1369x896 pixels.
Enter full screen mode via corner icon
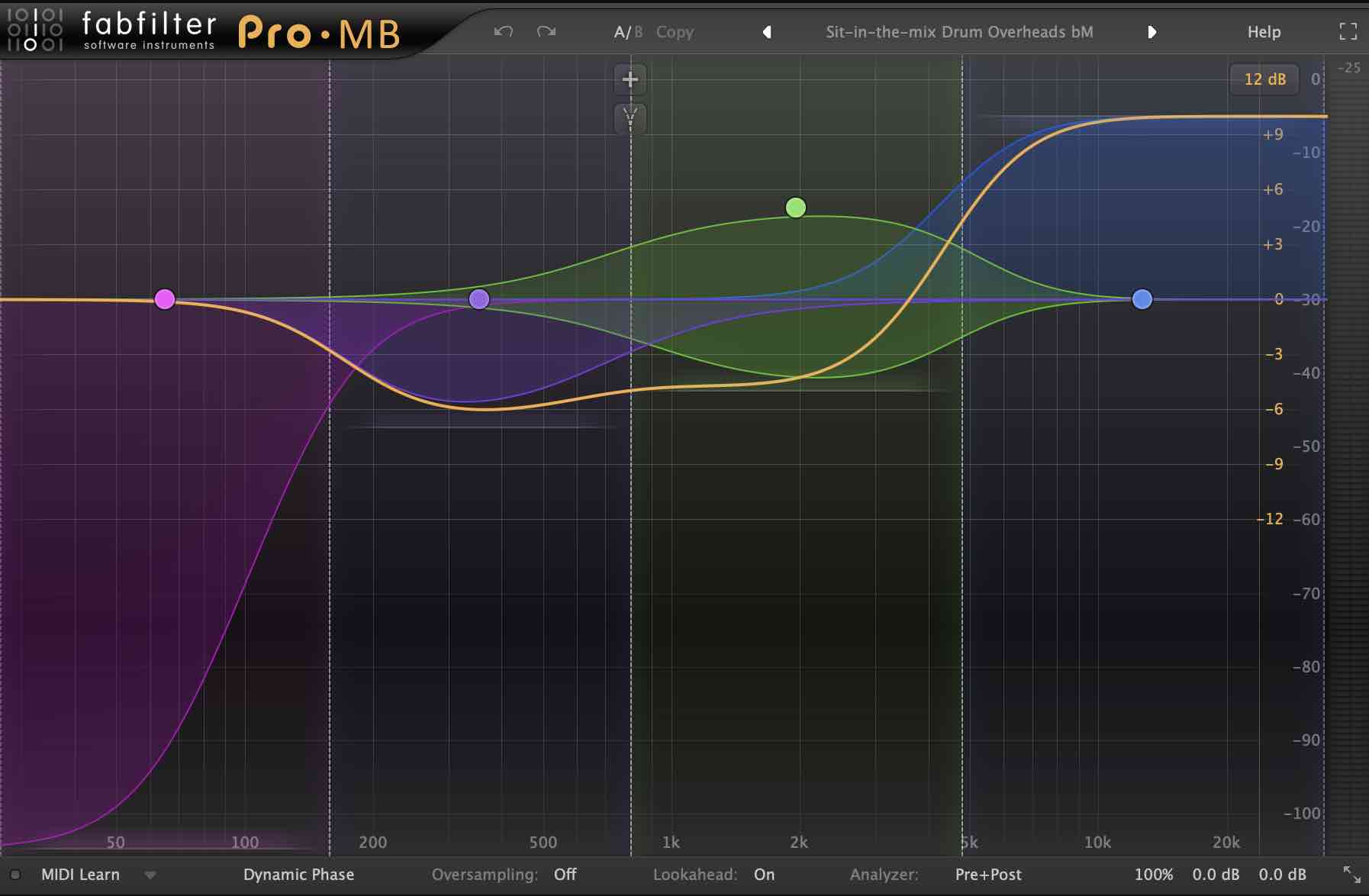[x=1348, y=31]
